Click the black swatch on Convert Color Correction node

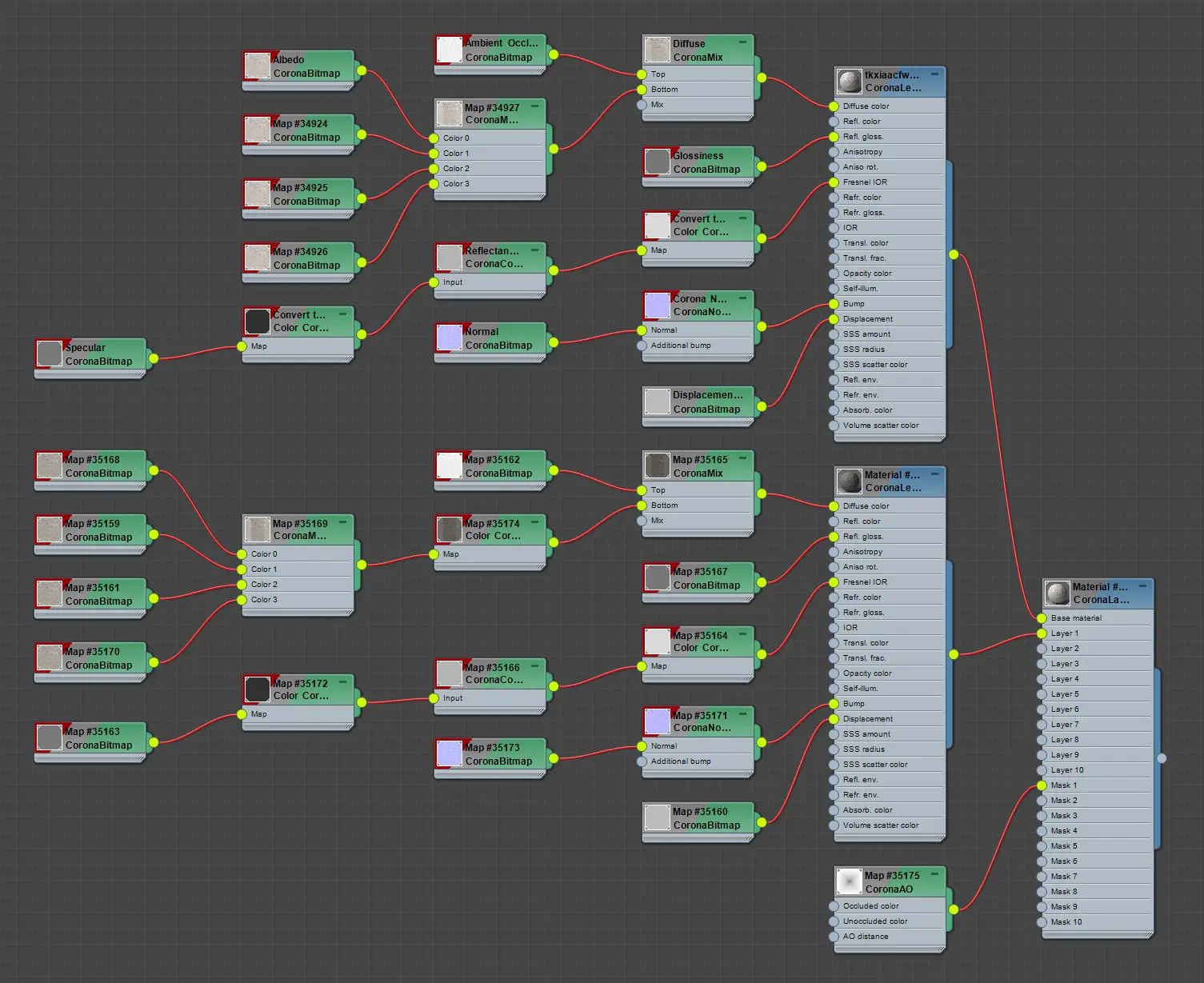(257, 321)
